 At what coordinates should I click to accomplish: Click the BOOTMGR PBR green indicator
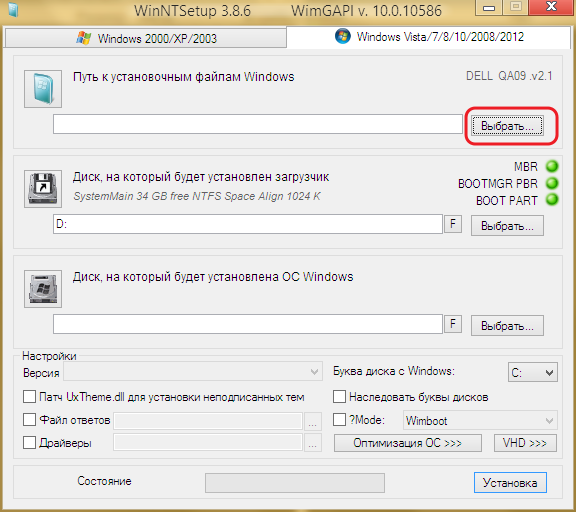552,183
